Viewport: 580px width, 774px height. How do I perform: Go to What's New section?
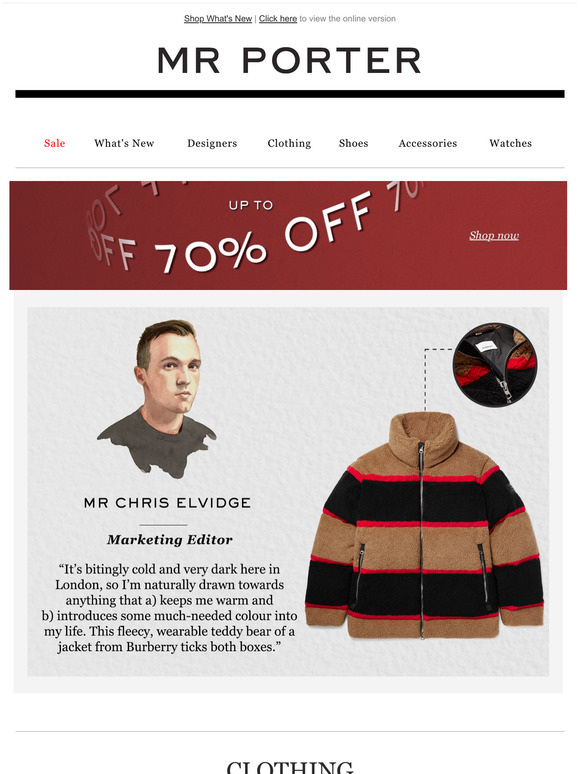(124, 143)
